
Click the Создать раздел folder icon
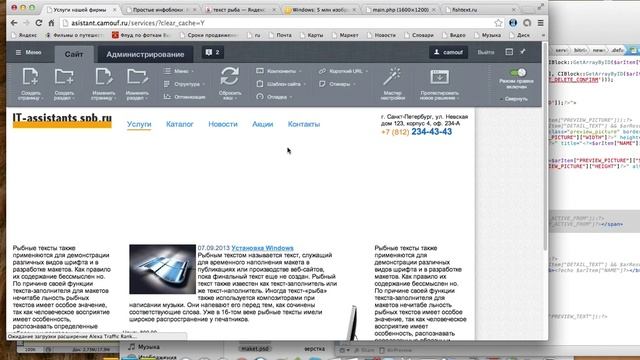64,77
